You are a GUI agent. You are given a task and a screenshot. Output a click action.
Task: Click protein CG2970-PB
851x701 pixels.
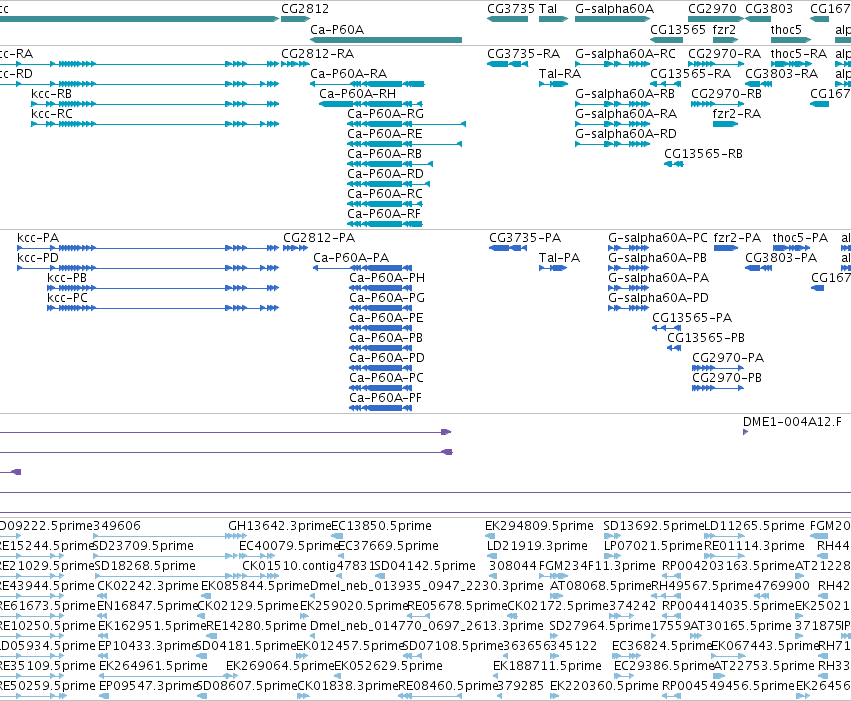[x=727, y=378]
